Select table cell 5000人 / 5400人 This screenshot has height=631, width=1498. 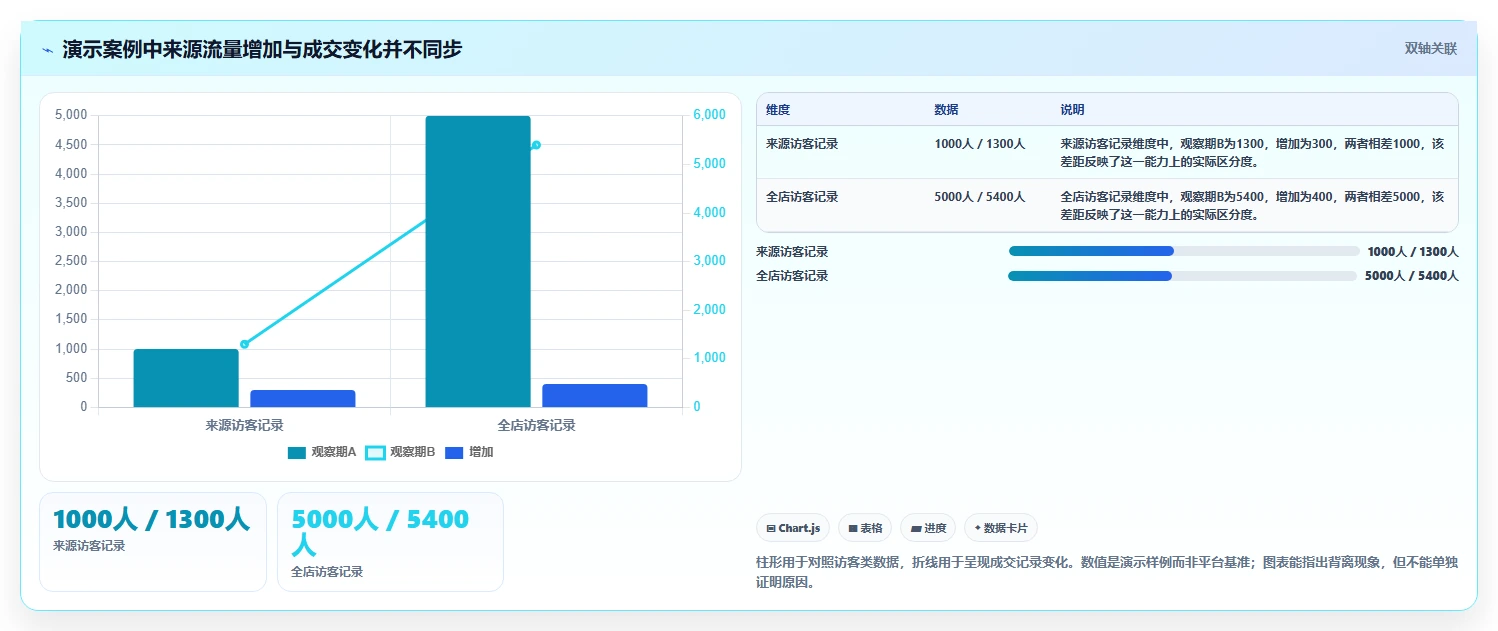980,197
